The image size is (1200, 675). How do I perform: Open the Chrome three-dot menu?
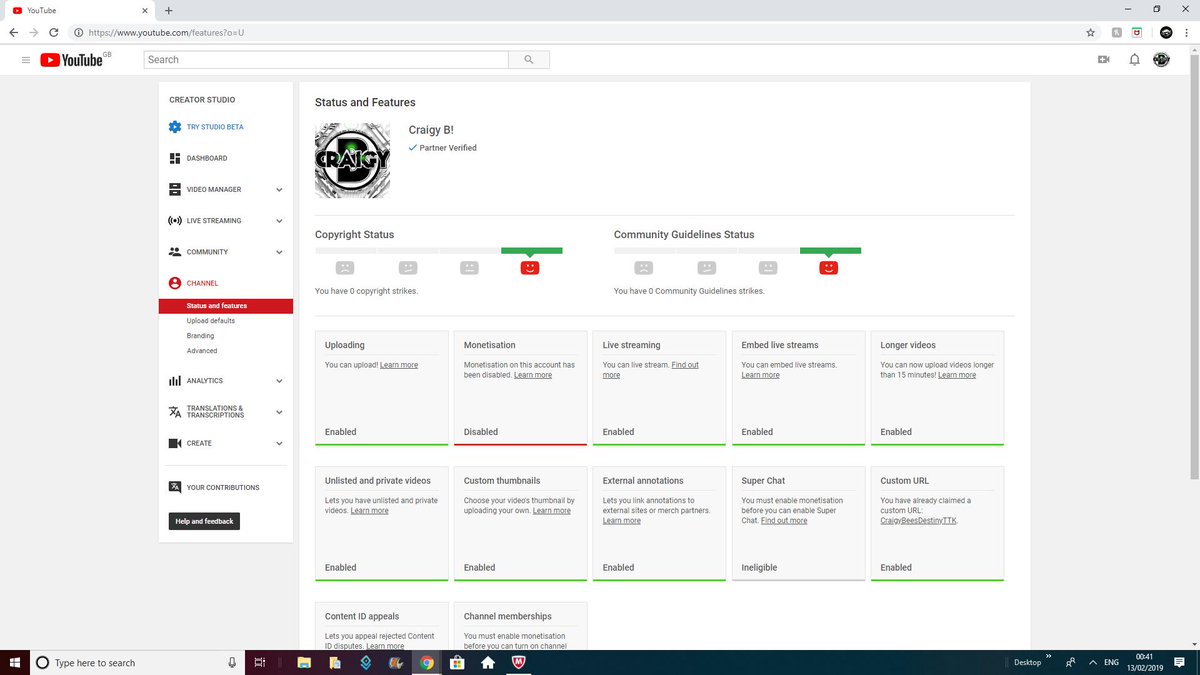1187,32
